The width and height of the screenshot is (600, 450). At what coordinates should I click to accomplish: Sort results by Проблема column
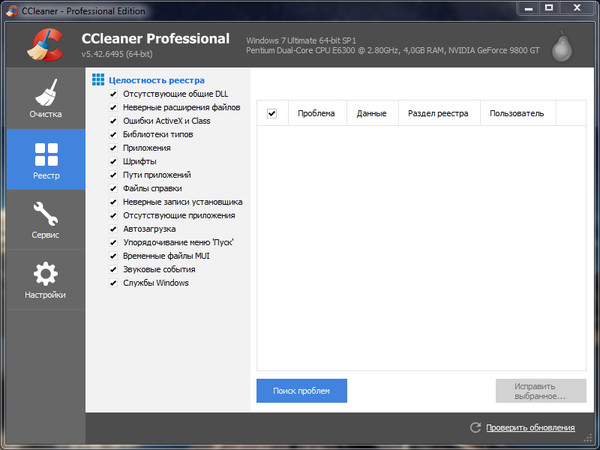pos(316,114)
